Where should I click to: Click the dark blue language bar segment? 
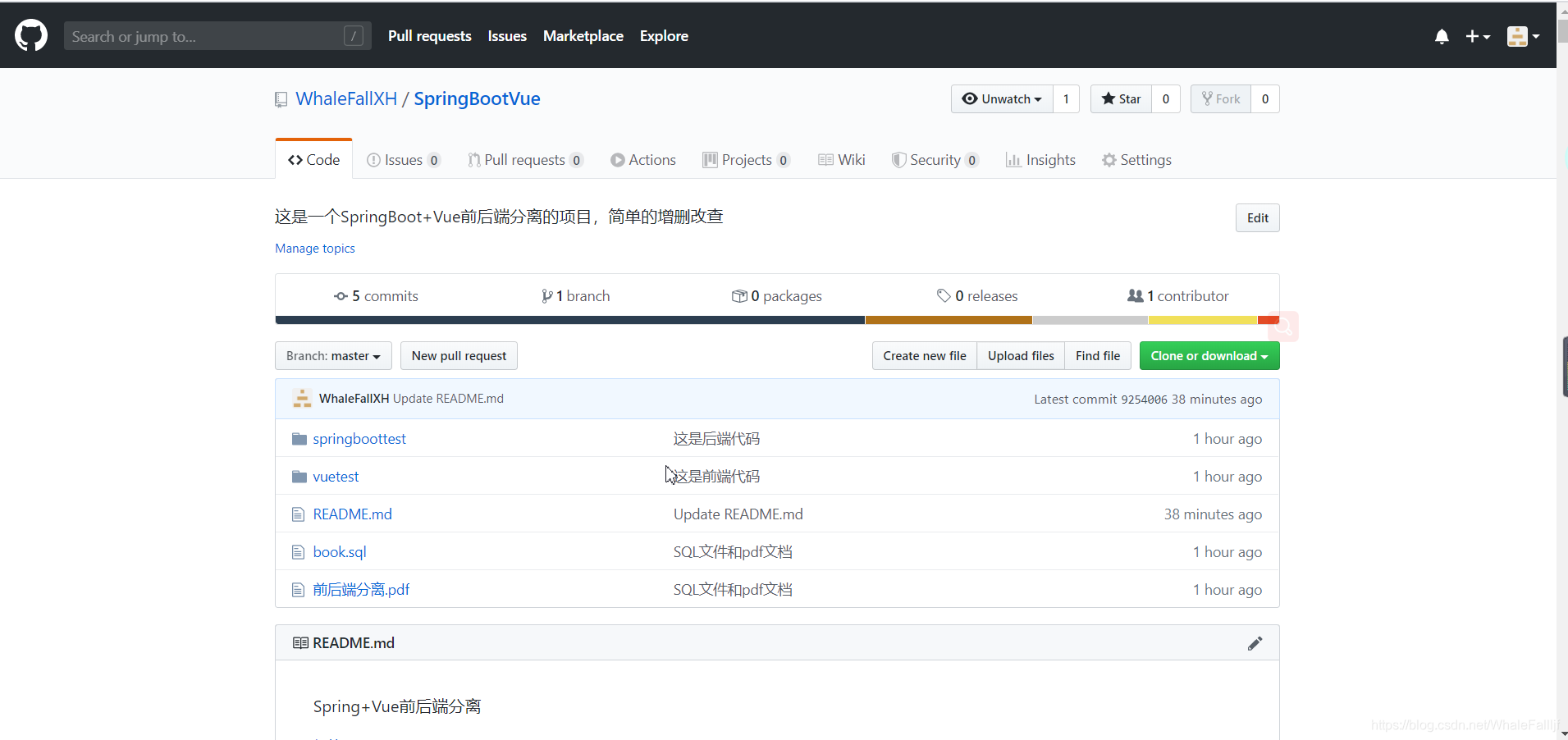click(570, 320)
